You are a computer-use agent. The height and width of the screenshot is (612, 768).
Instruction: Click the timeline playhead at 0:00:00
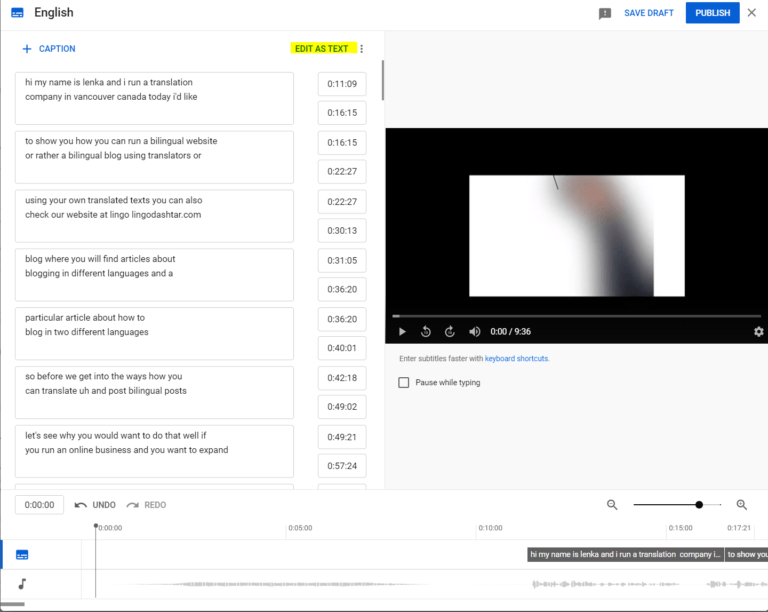tap(96, 526)
